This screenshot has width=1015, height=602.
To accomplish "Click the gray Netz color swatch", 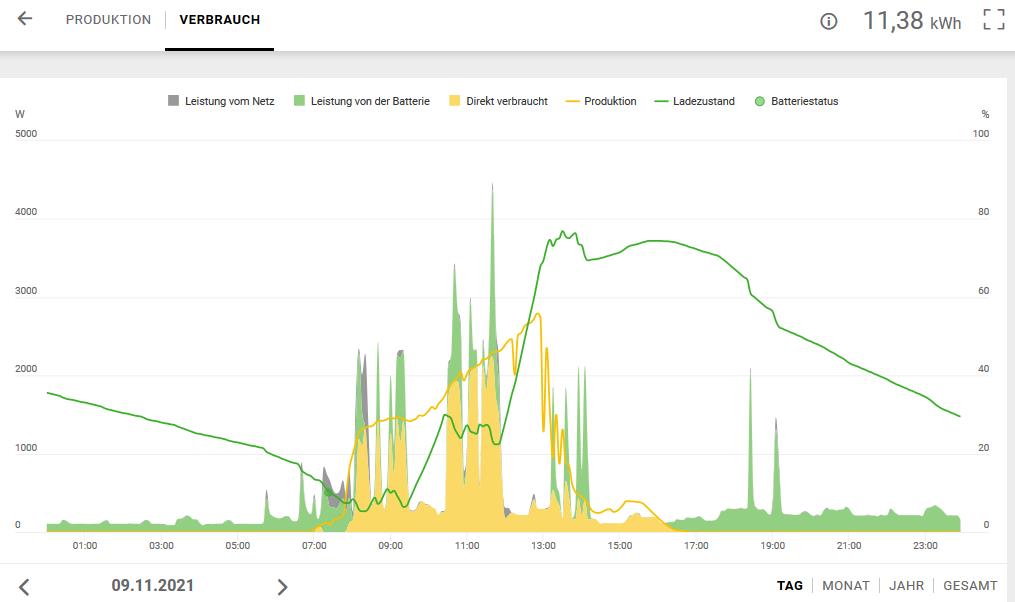I will [x=173, y=100].
